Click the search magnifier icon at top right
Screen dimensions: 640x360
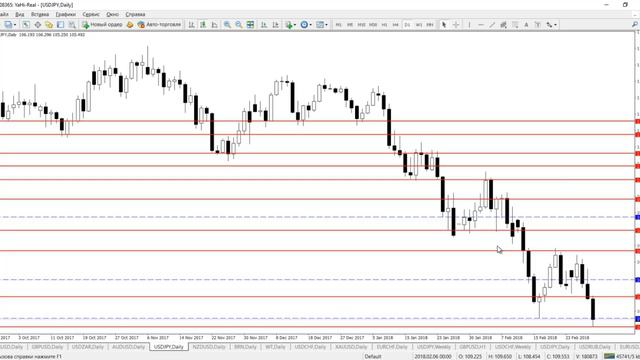(x=635, y=25)
